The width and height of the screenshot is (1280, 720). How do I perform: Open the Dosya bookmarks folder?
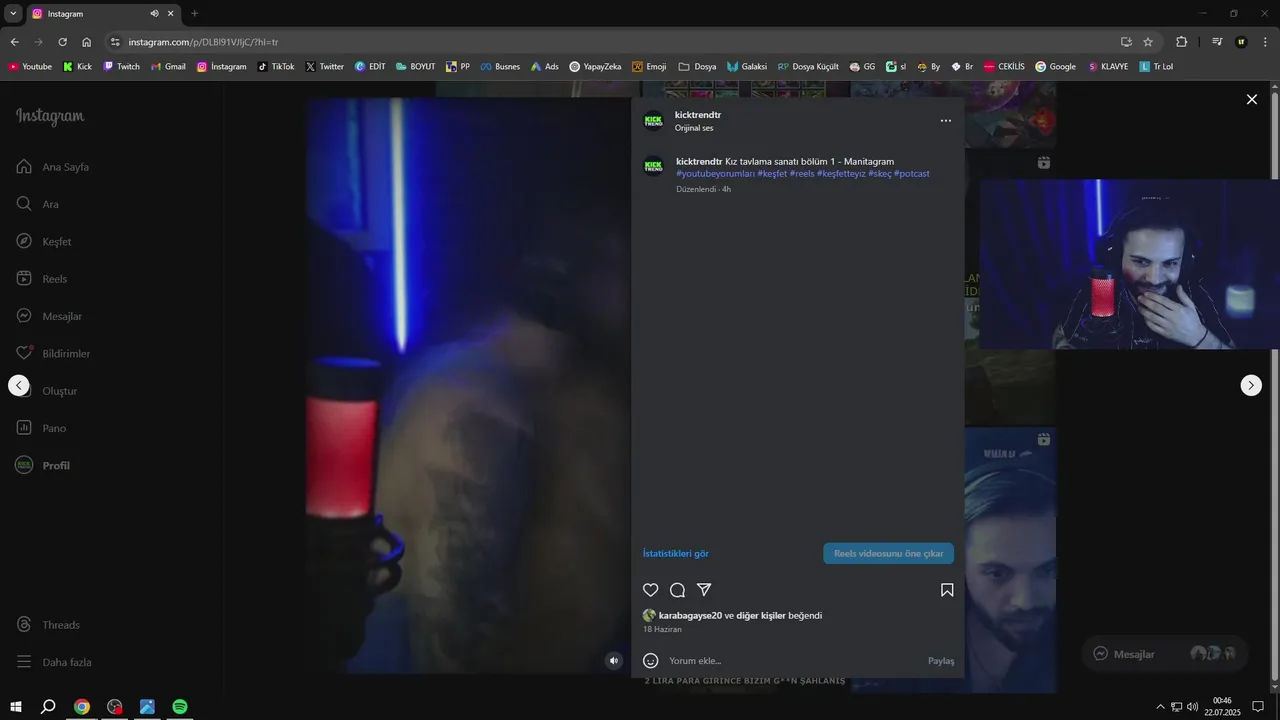coord(697,67)
